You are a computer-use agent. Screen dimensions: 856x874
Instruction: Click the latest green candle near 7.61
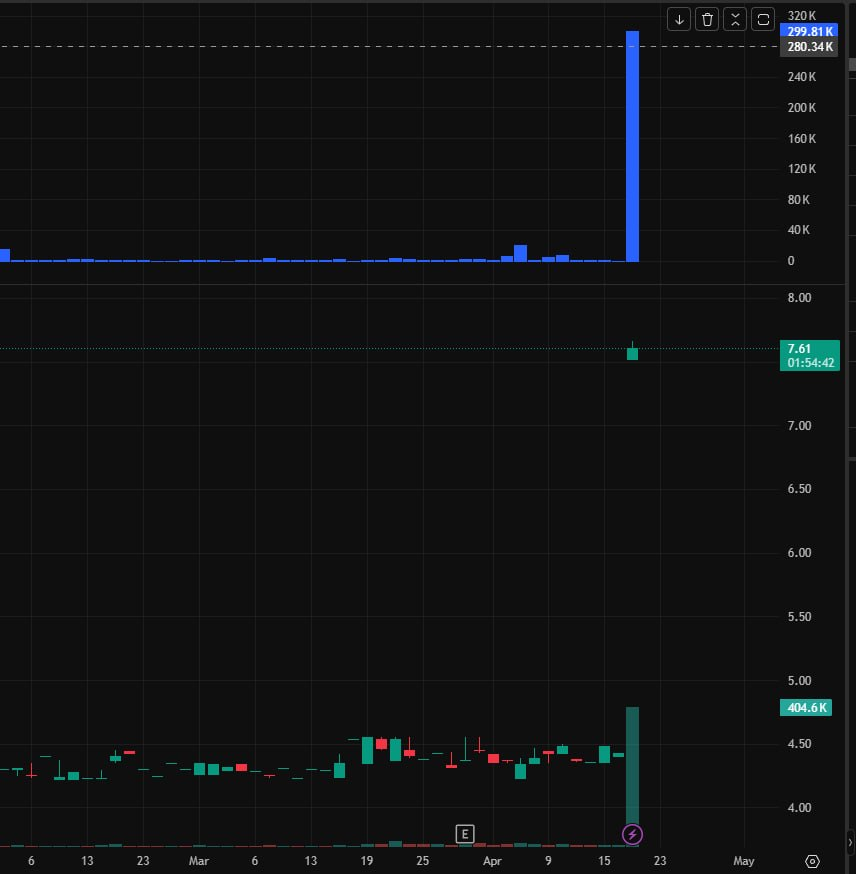coord(632,353)
